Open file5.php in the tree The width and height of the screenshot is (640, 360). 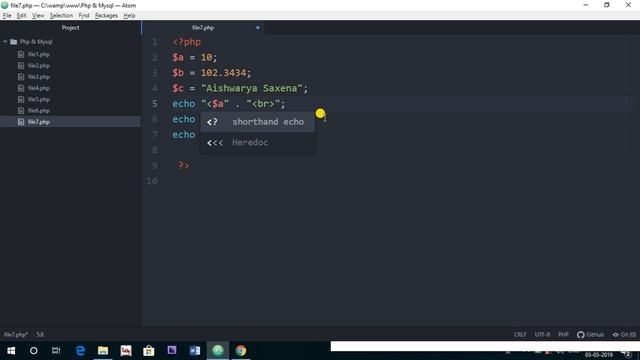[x=39, y=99]
